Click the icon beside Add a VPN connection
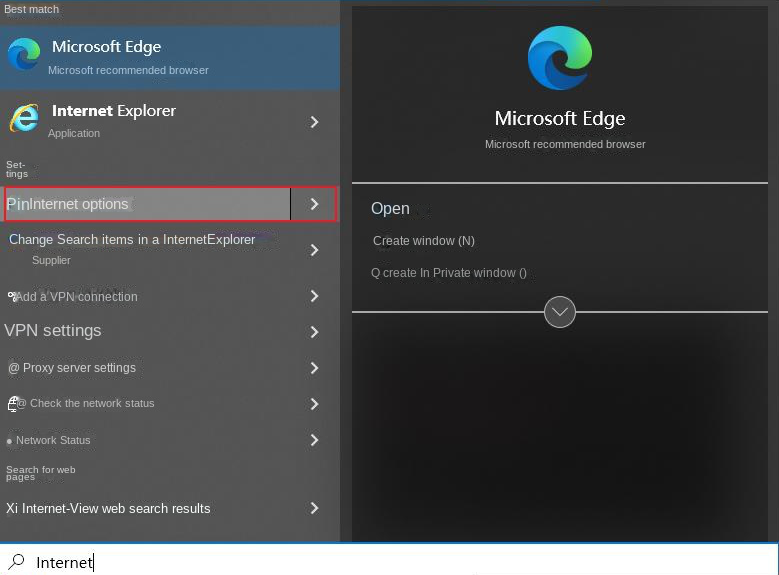 click(11, 296)
